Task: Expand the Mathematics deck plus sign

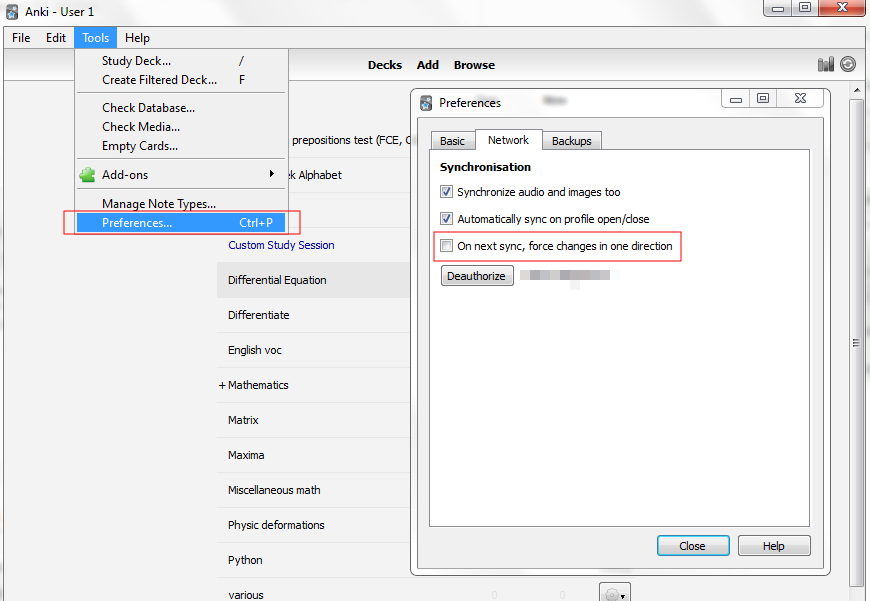Action: click(222, 385)
